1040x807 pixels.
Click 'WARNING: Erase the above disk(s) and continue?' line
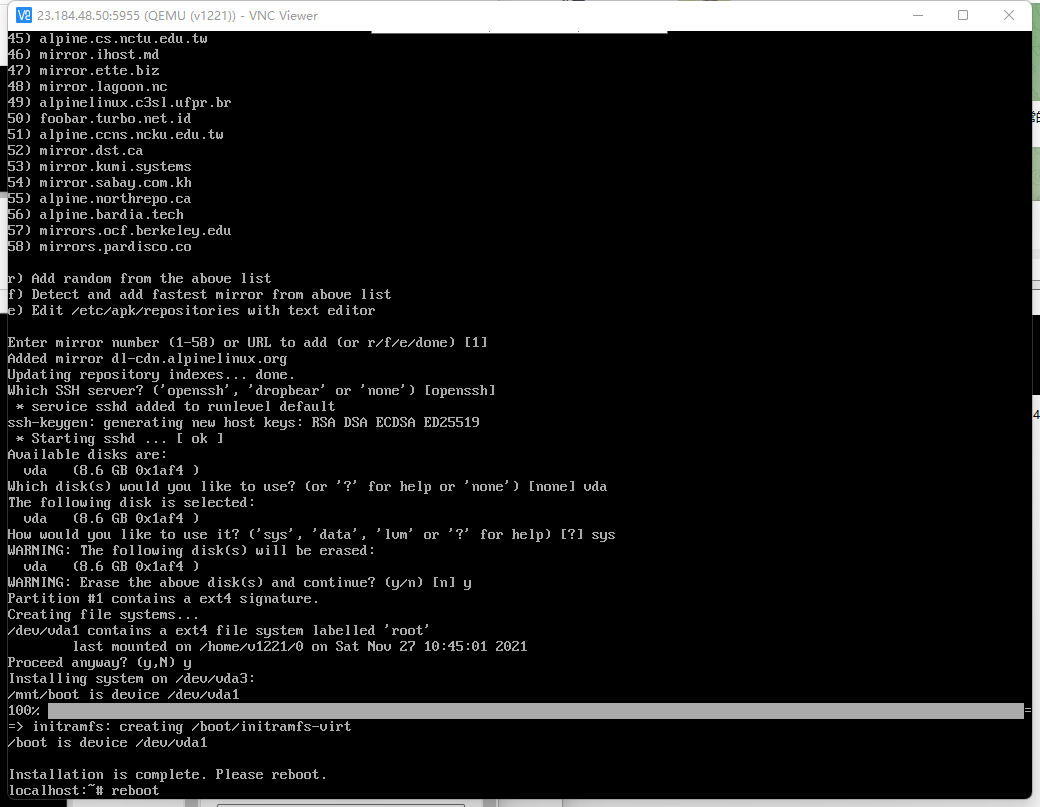click(x=239, y=583)
